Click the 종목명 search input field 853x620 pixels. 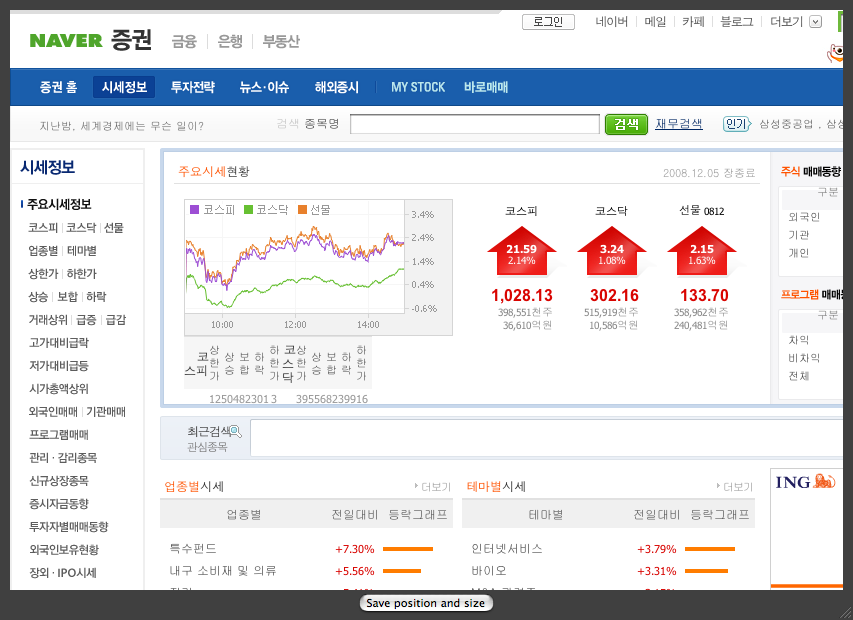click(x=475, y=124)
